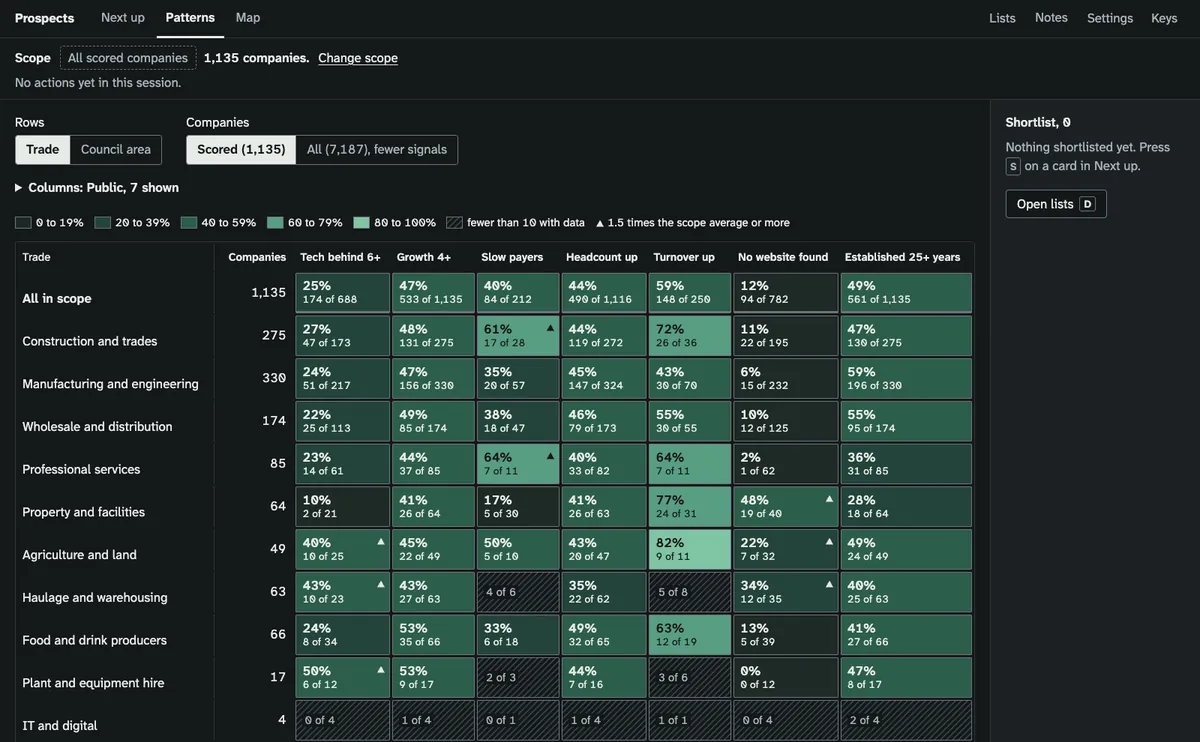This screenshot has width=1200, height=742.
Task: Open Property Turnover up 77% cell
Action: tap(690, 507)
